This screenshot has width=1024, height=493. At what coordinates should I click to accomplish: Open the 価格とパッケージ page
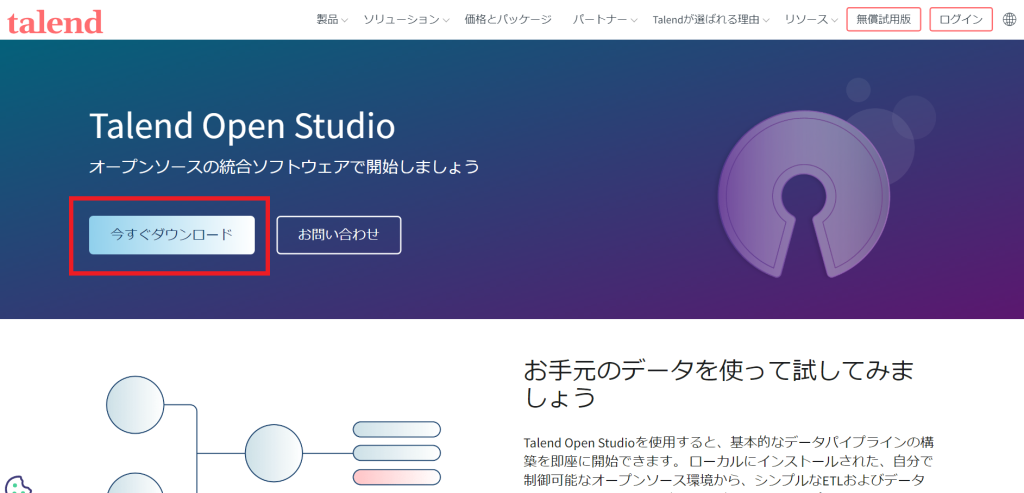pyautogui.click(x=508, y=20)
